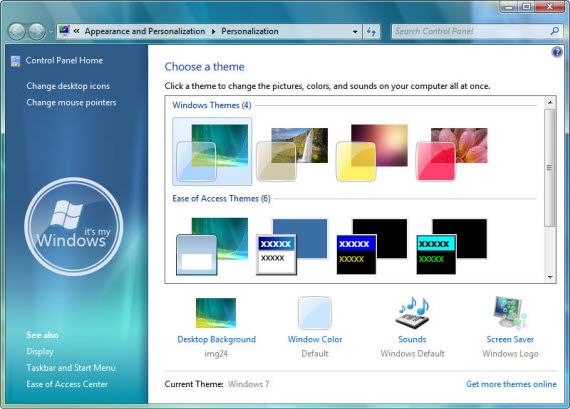Open Change mouse pointers
570x409 pixels.
[71, 103]
